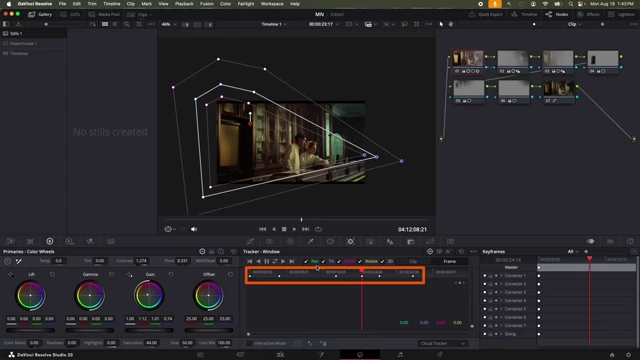
Task: Switch tracker to Clip mode tab
Action: 413,261
